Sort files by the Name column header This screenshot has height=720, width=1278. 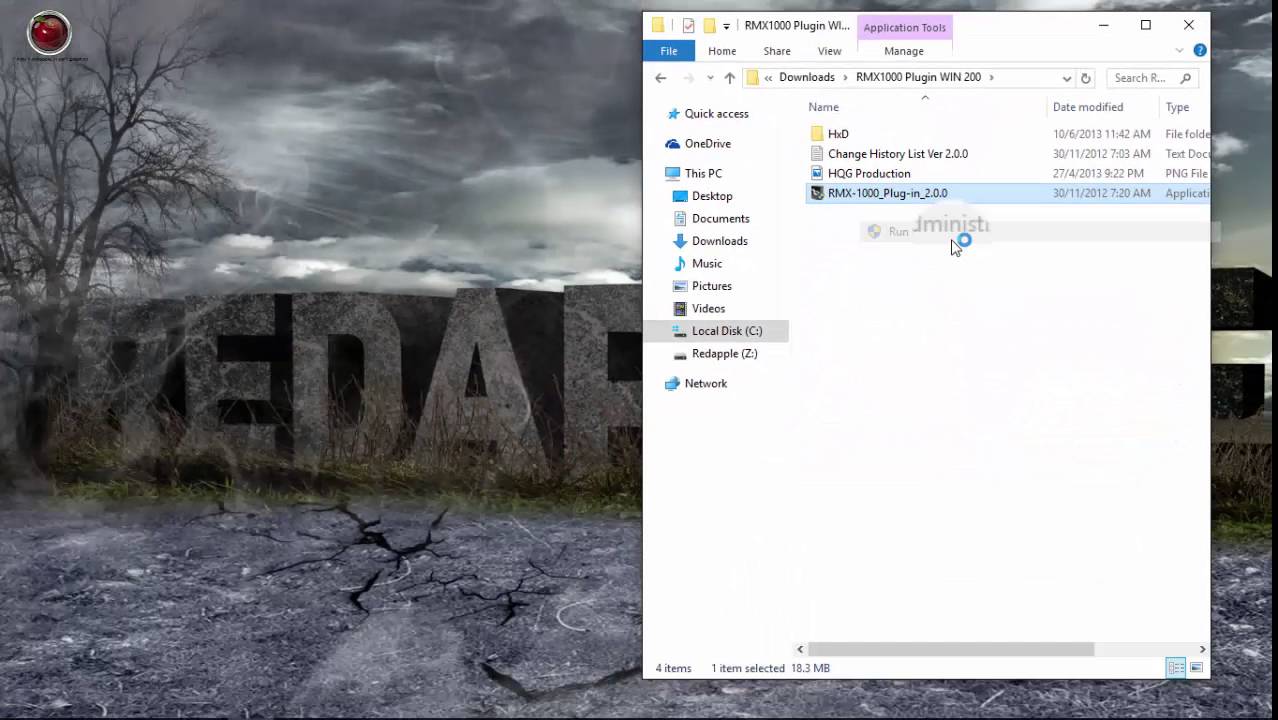(824, 107)
